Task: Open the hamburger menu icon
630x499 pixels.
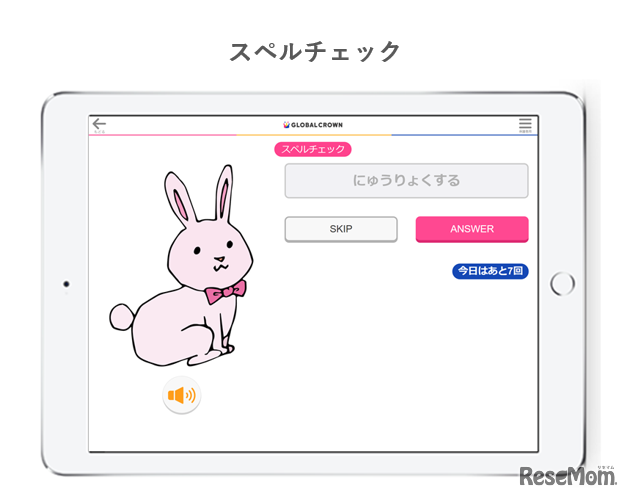Action: coord(525,124)
